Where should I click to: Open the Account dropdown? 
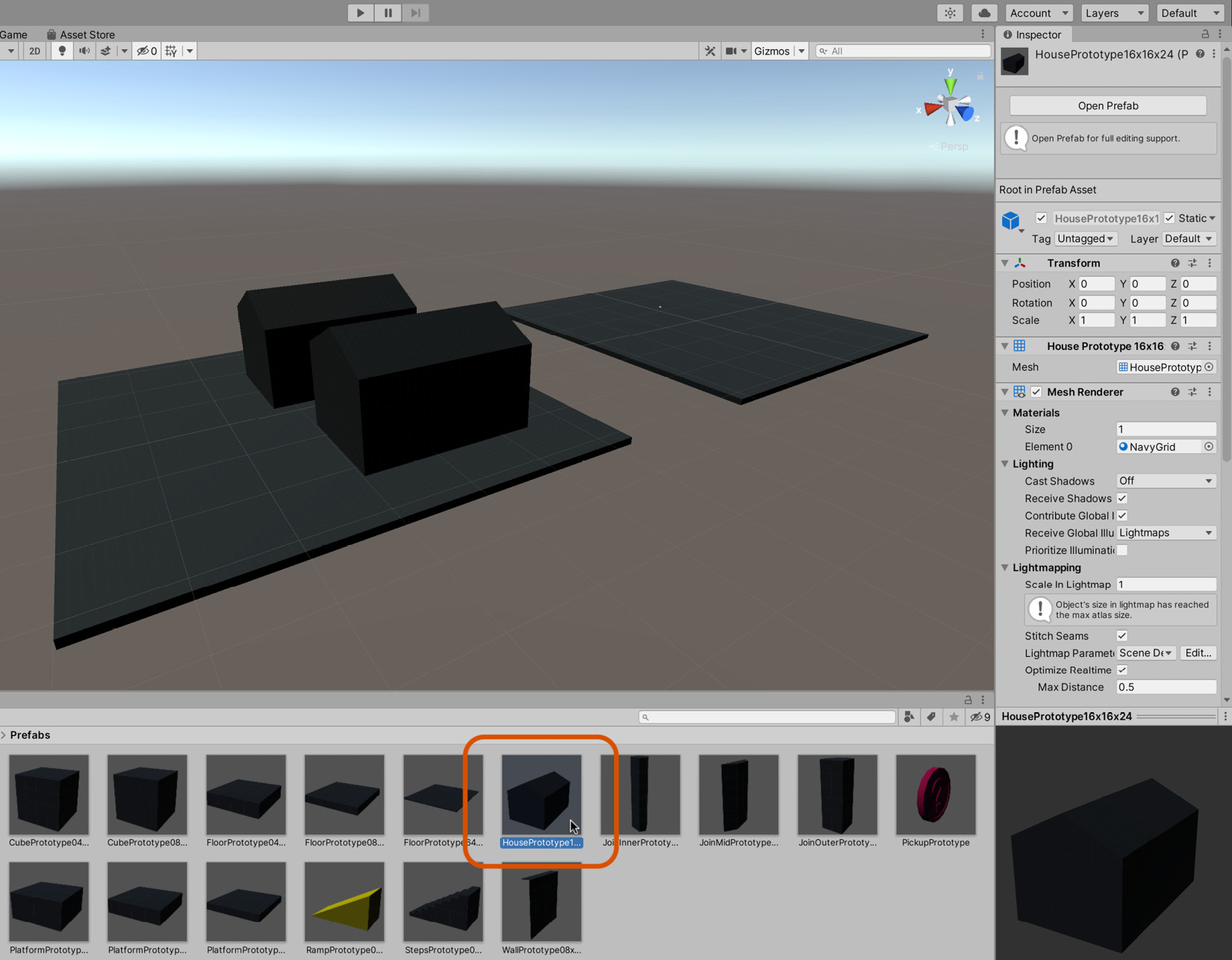coord(1039,13)
